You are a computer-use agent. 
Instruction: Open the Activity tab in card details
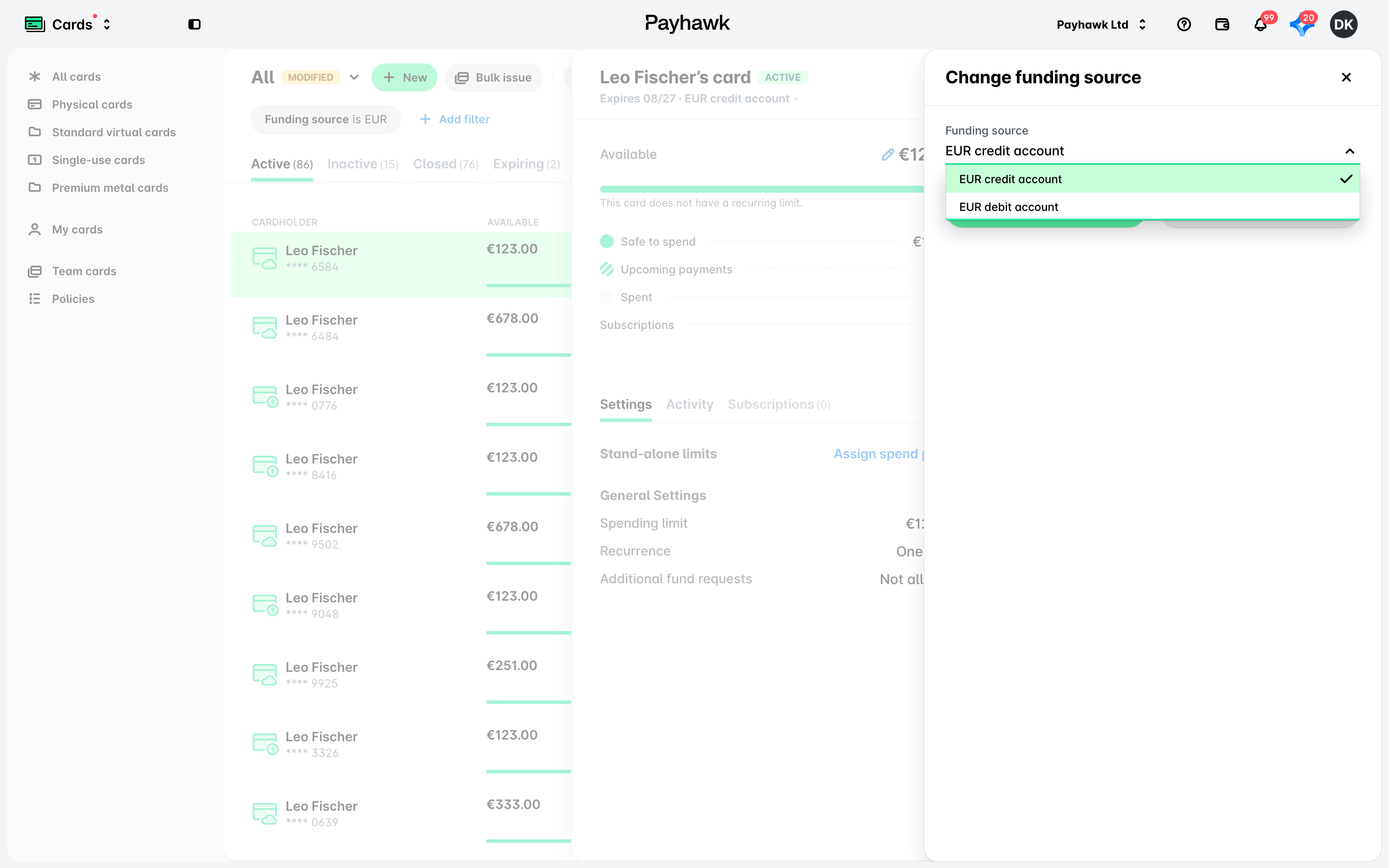click(689, 405)
